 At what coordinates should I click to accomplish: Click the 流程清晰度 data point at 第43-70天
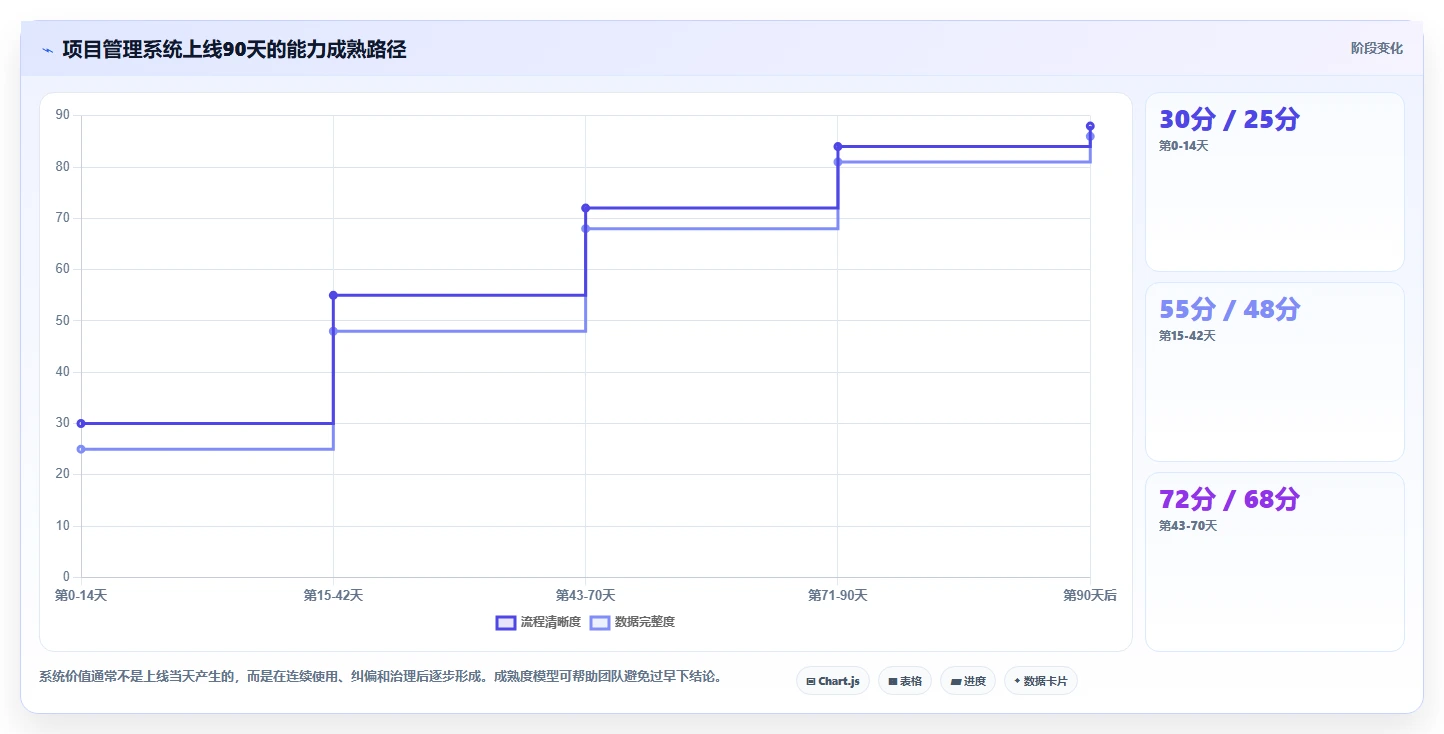coord(585,208)
